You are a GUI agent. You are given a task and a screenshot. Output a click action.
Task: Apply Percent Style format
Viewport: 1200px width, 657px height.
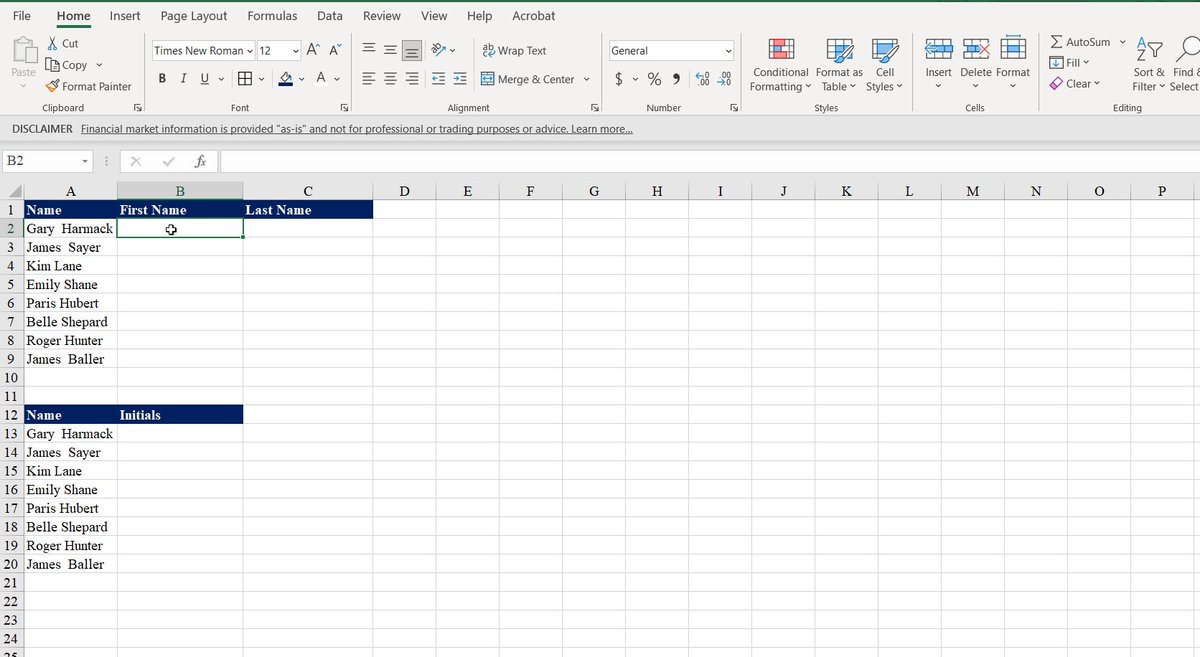654,79
